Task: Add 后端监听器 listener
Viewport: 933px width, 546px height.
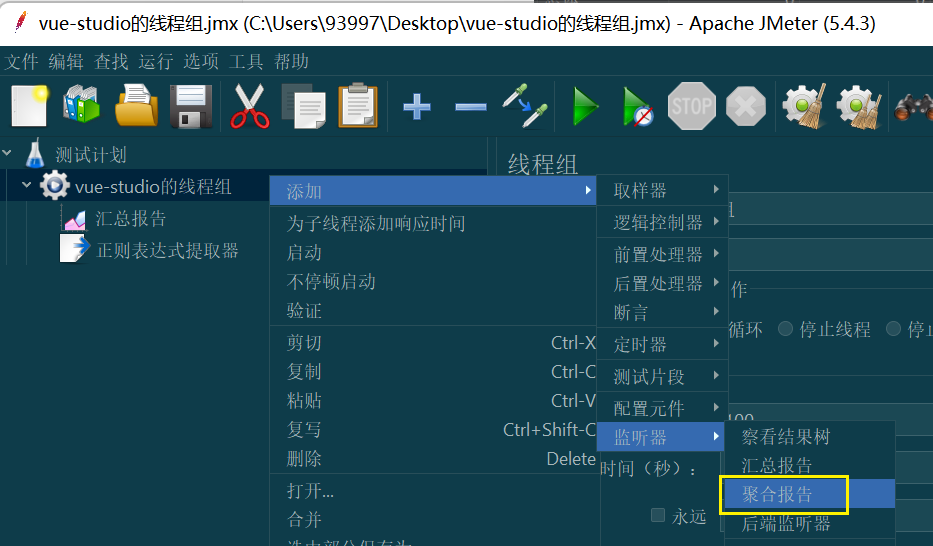Action: (810, 523)
